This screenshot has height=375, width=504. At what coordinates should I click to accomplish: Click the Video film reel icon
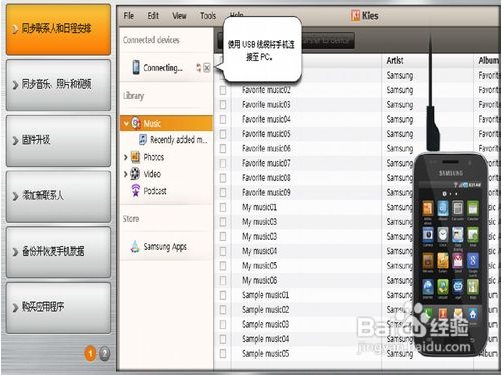(x=135, y=174)
